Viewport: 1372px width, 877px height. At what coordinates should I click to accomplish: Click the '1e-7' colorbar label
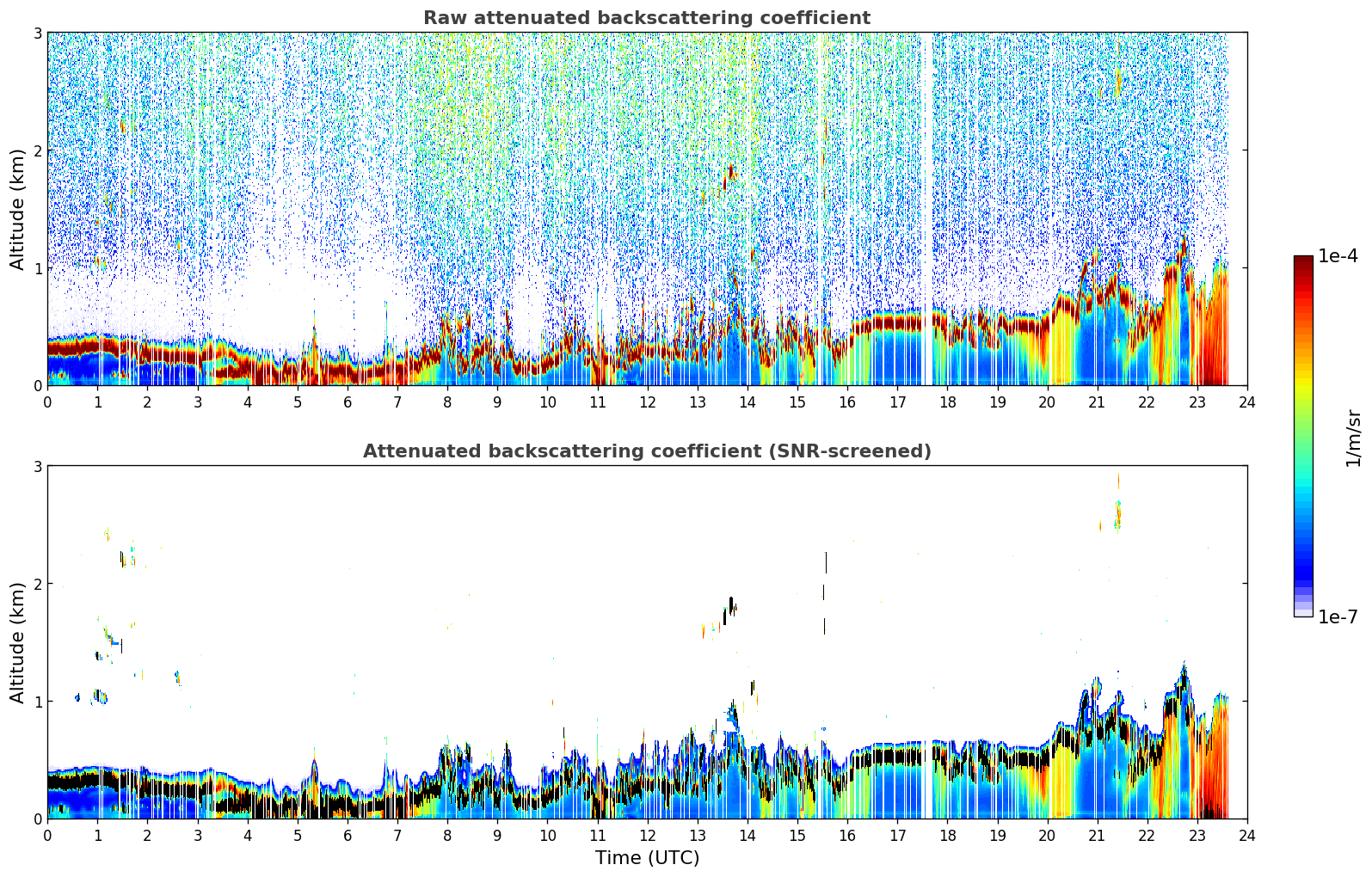pos(1338,617)
